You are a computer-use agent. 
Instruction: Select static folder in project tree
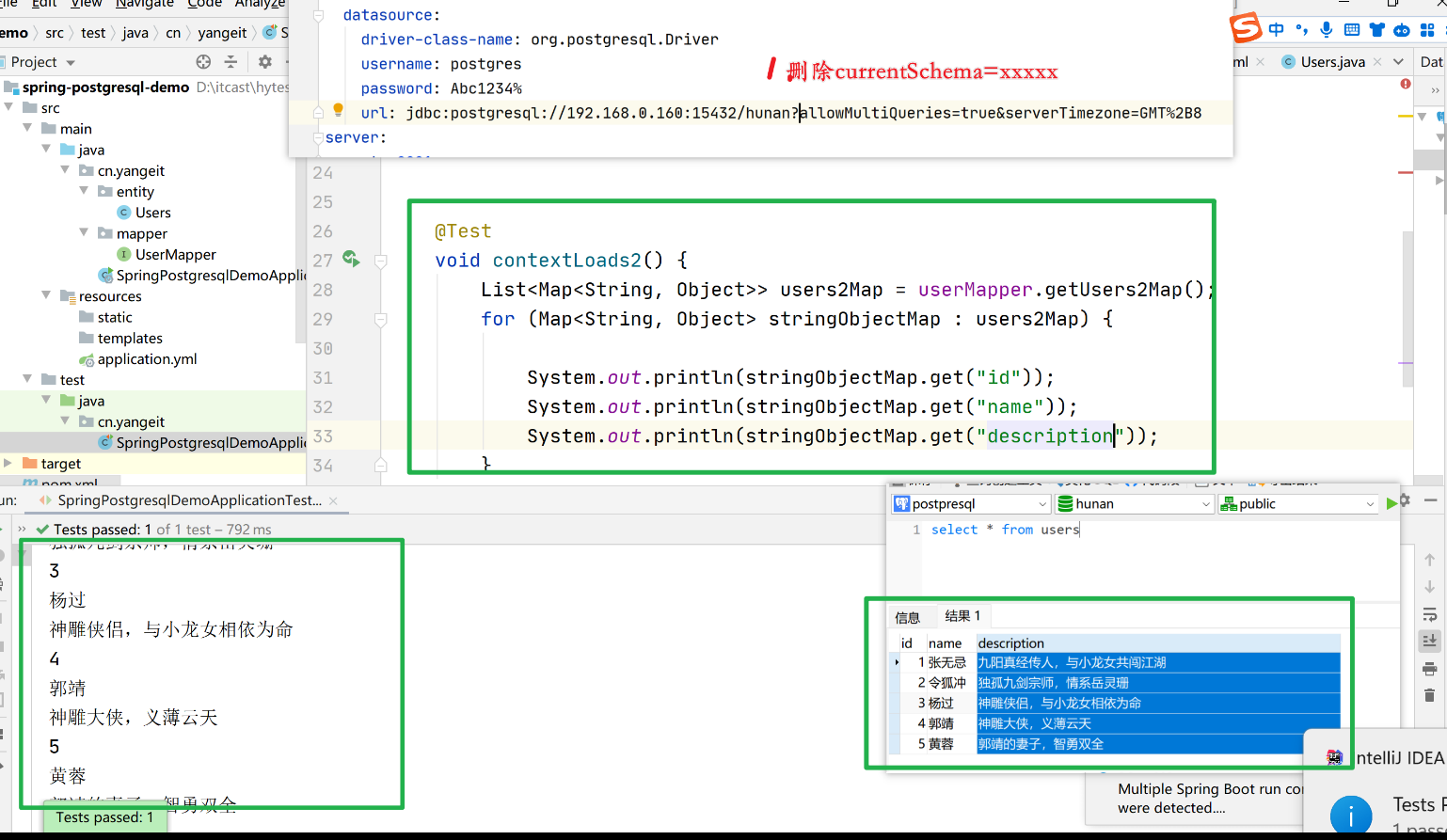[x=115, y=317]
